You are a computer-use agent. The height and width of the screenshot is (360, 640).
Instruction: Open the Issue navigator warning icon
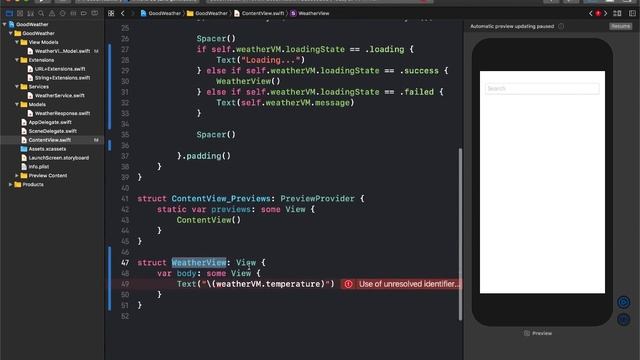pyautogui.click(x=52, y=13)
